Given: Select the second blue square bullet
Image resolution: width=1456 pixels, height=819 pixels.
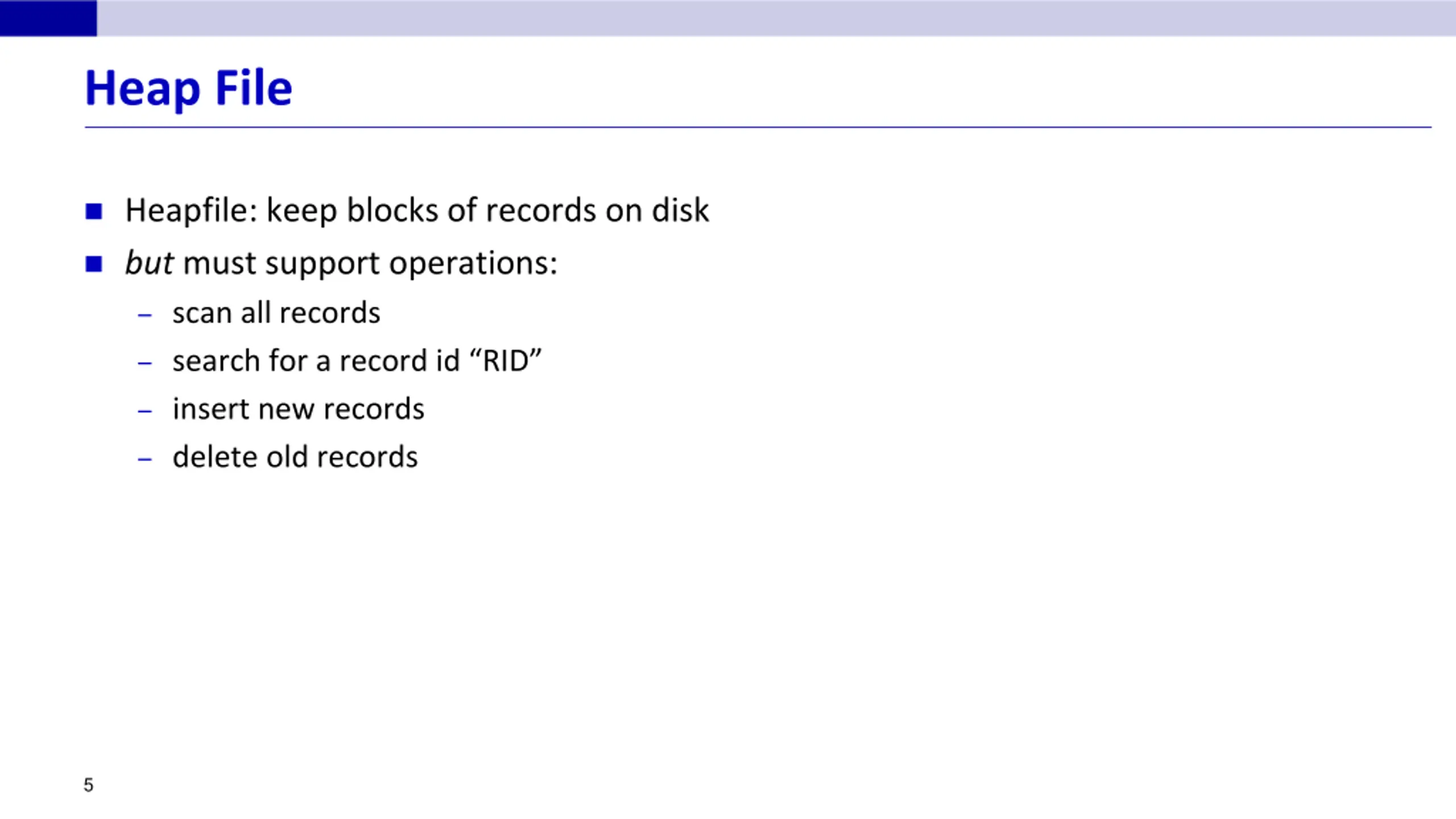Looking at the screenshot, I should point(94,264).
